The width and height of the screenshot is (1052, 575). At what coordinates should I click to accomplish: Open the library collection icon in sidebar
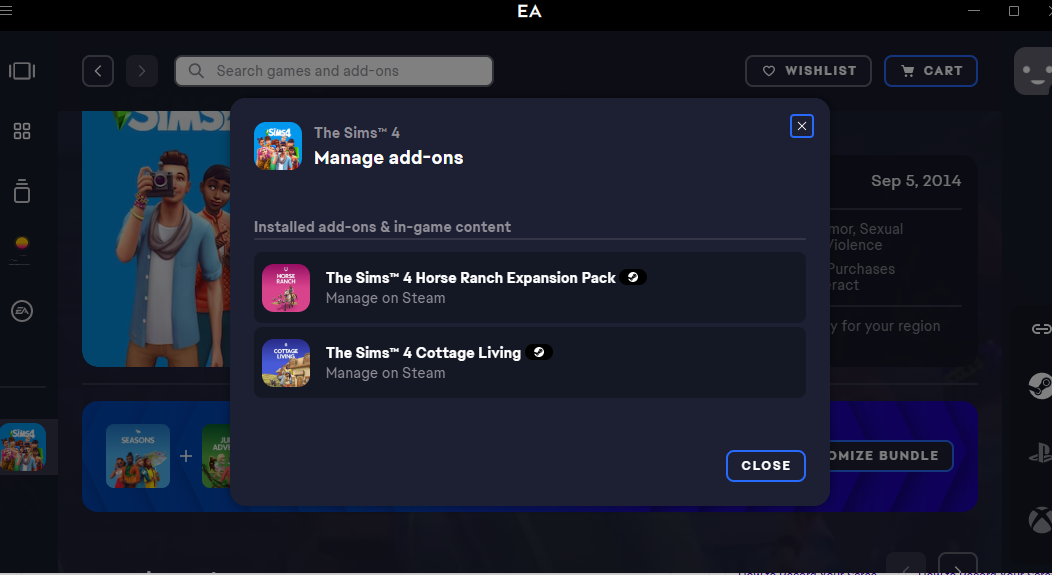(22, 71)
